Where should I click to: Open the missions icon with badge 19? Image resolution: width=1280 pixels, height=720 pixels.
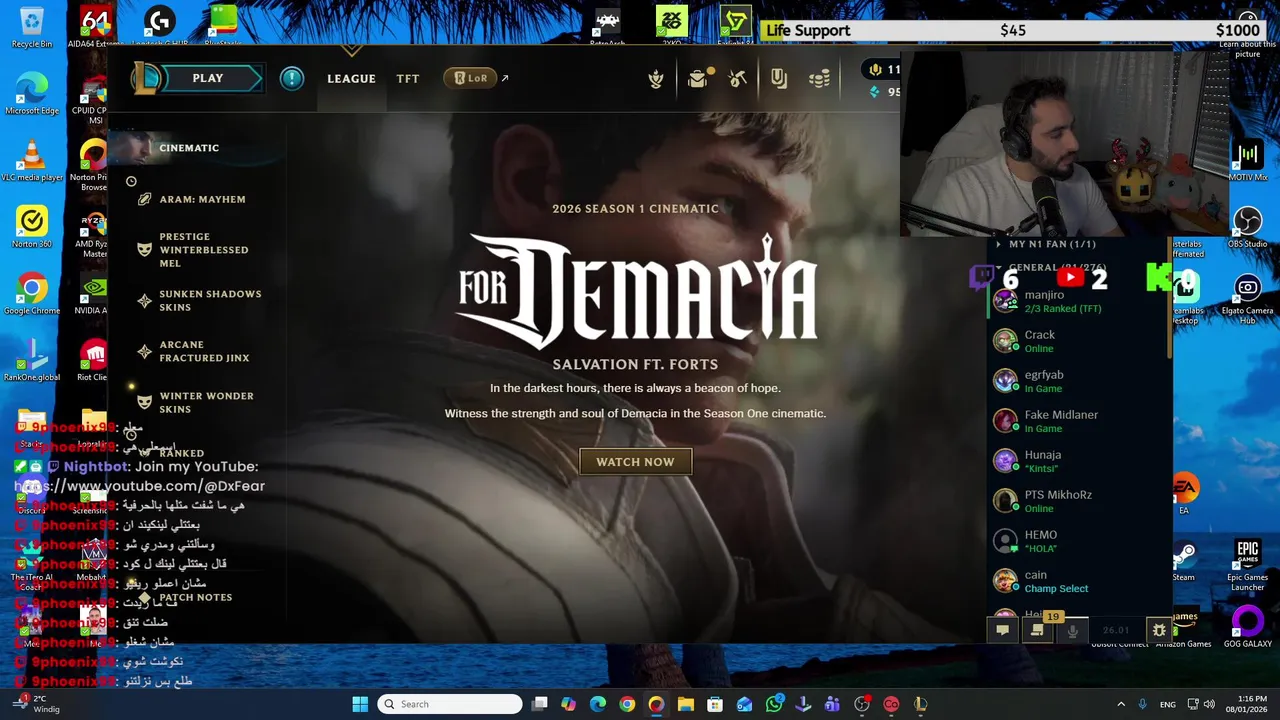(x=1038, y=630)
